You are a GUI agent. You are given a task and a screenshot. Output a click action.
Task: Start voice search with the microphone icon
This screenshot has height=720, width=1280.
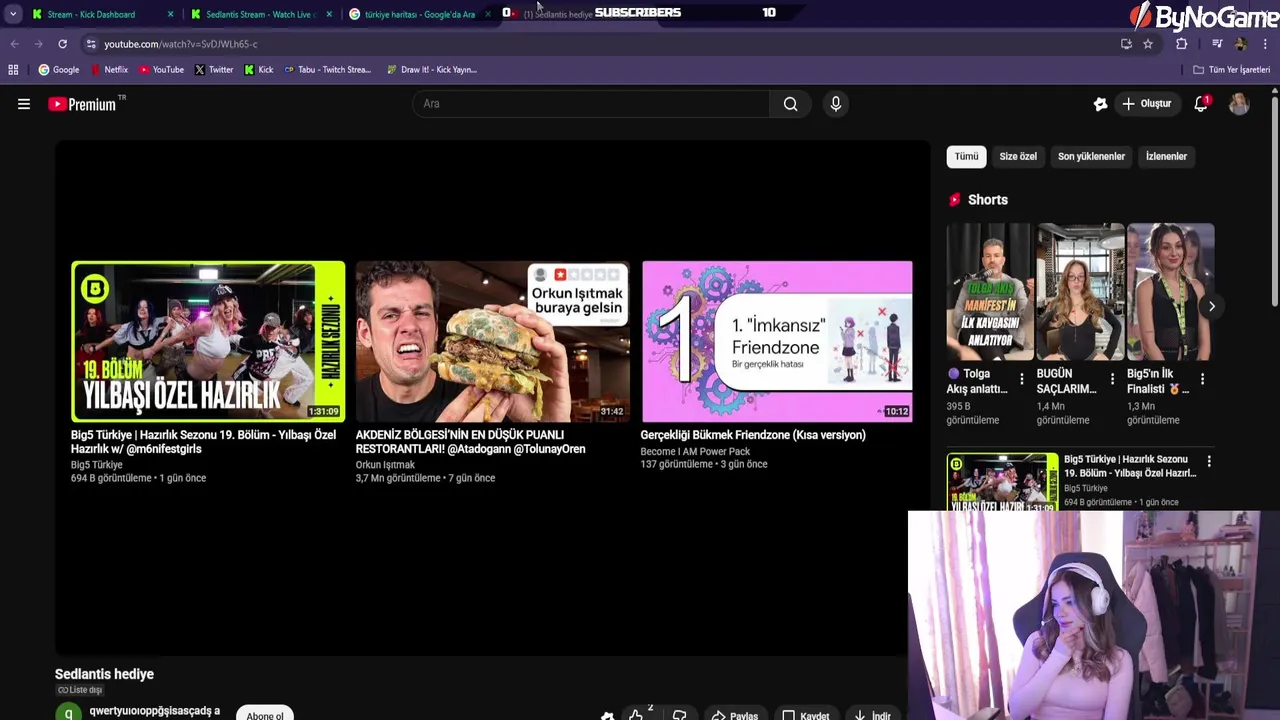coord(836,104)
